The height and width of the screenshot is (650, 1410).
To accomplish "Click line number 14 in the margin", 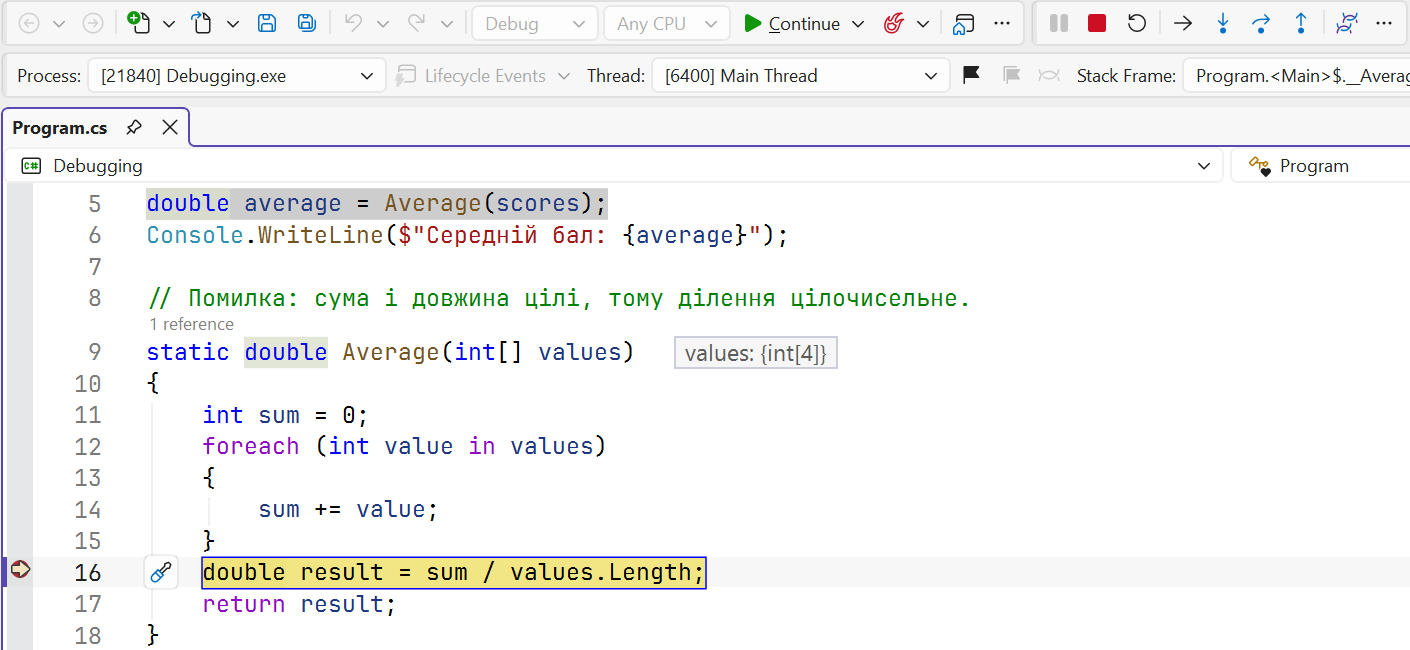I will (88, 510).
